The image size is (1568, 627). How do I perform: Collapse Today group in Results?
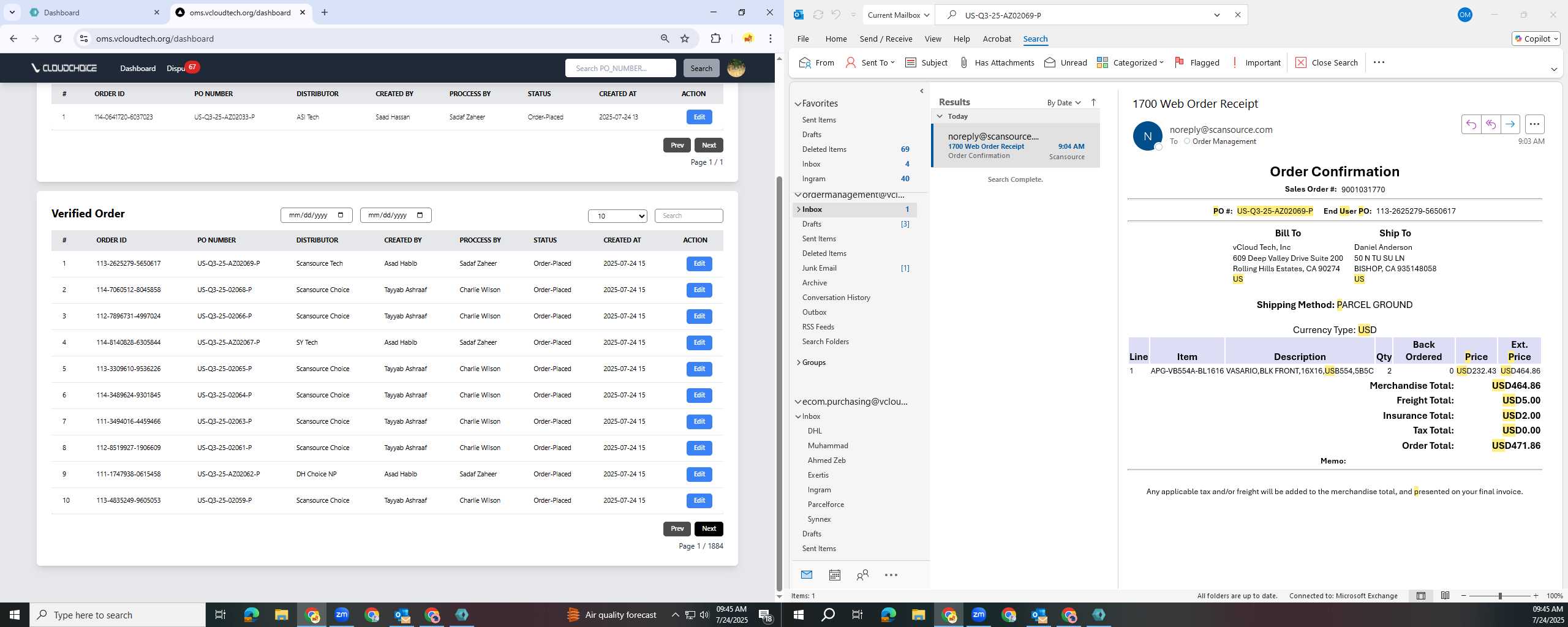click(x=940, y=116)
